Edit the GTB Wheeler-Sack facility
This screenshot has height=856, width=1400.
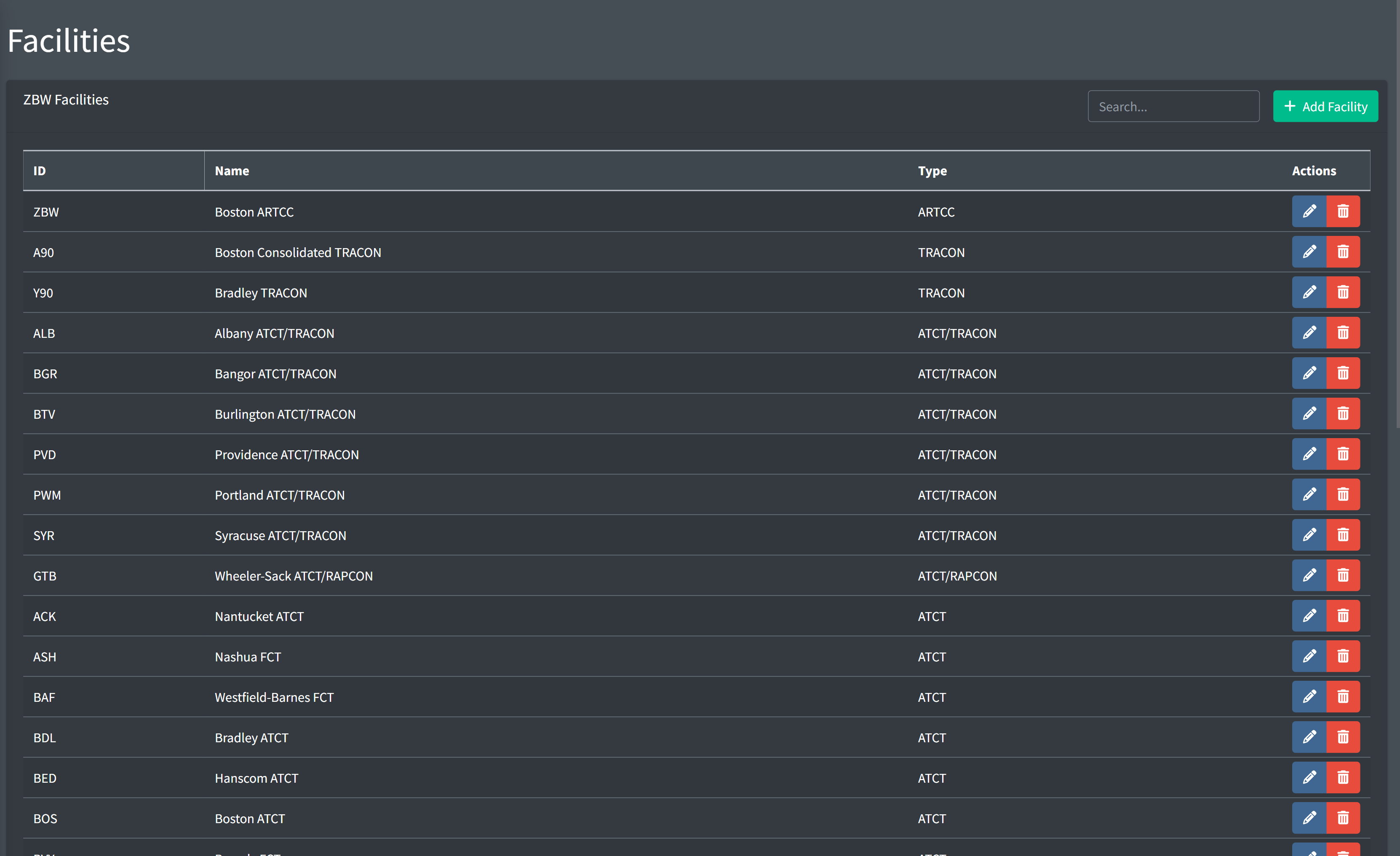pyautogui.click(x=1309, y=575)
